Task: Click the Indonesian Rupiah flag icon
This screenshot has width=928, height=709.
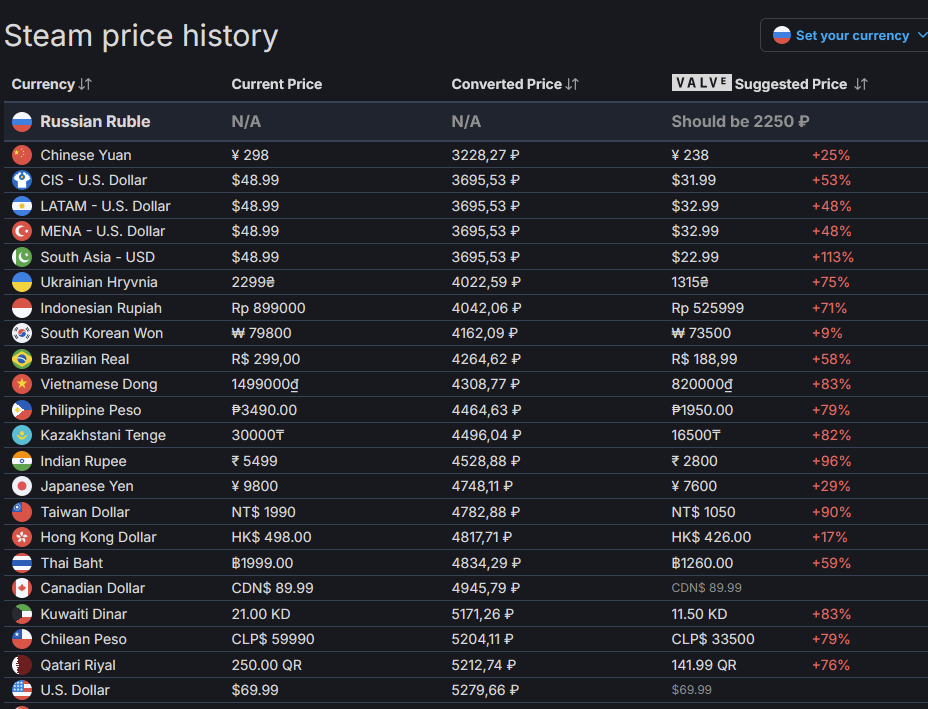Action: tap(22, 308)
